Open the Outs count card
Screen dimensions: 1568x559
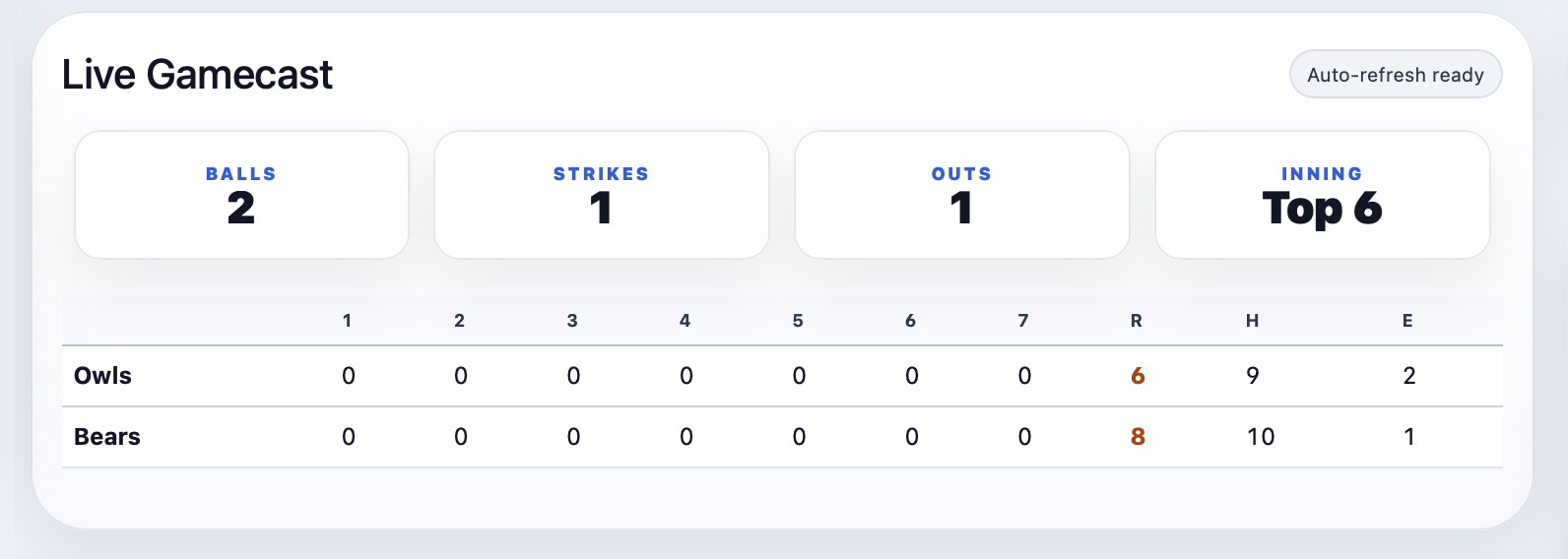point(962,195)
